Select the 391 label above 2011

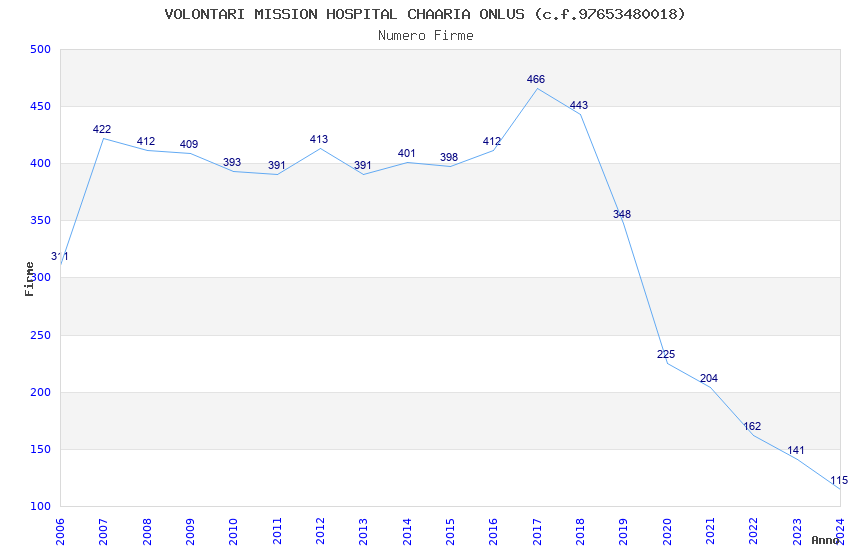click(x=276, y=165)
